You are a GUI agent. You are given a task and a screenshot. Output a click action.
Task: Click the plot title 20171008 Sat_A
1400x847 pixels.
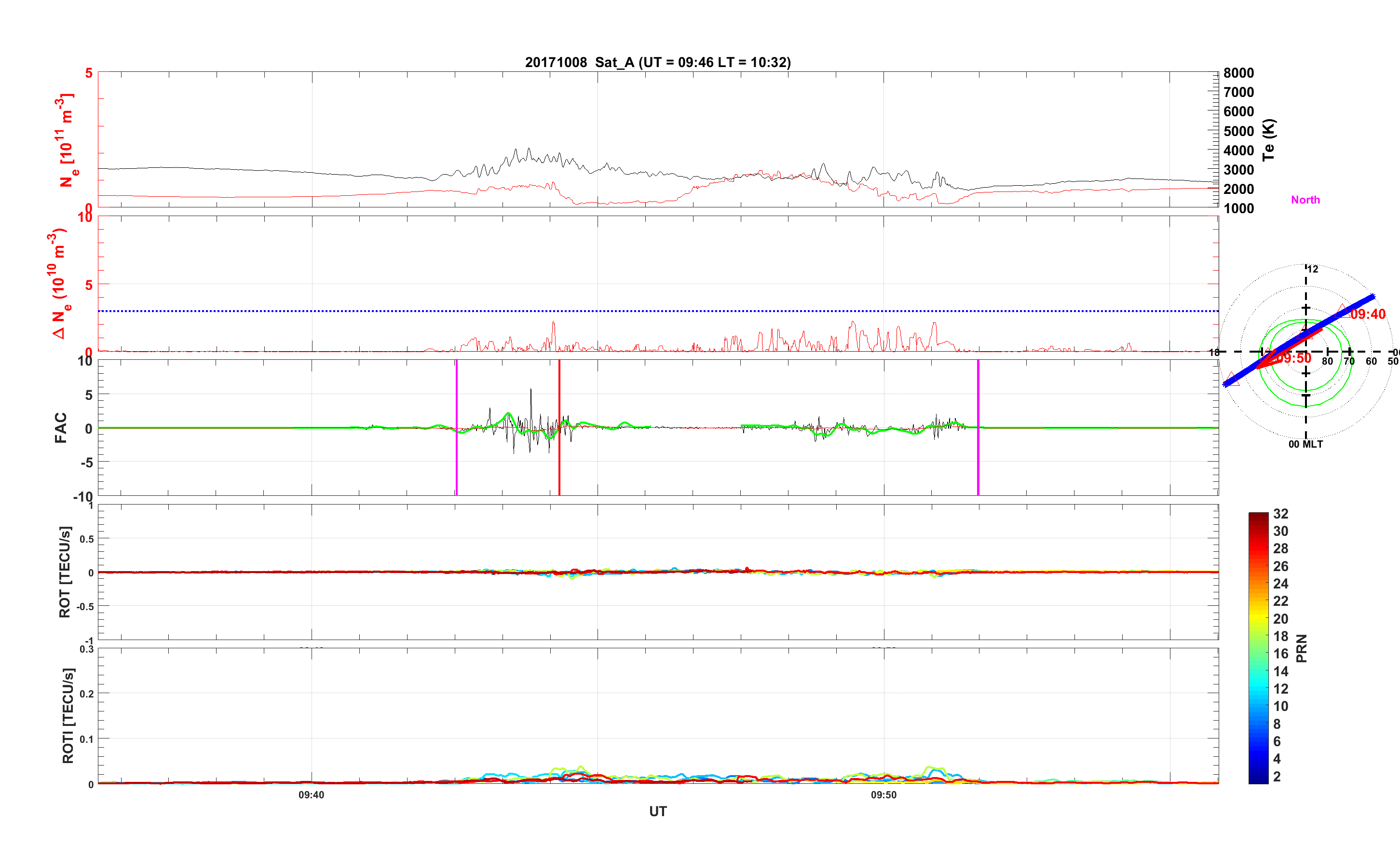(657, 63)
